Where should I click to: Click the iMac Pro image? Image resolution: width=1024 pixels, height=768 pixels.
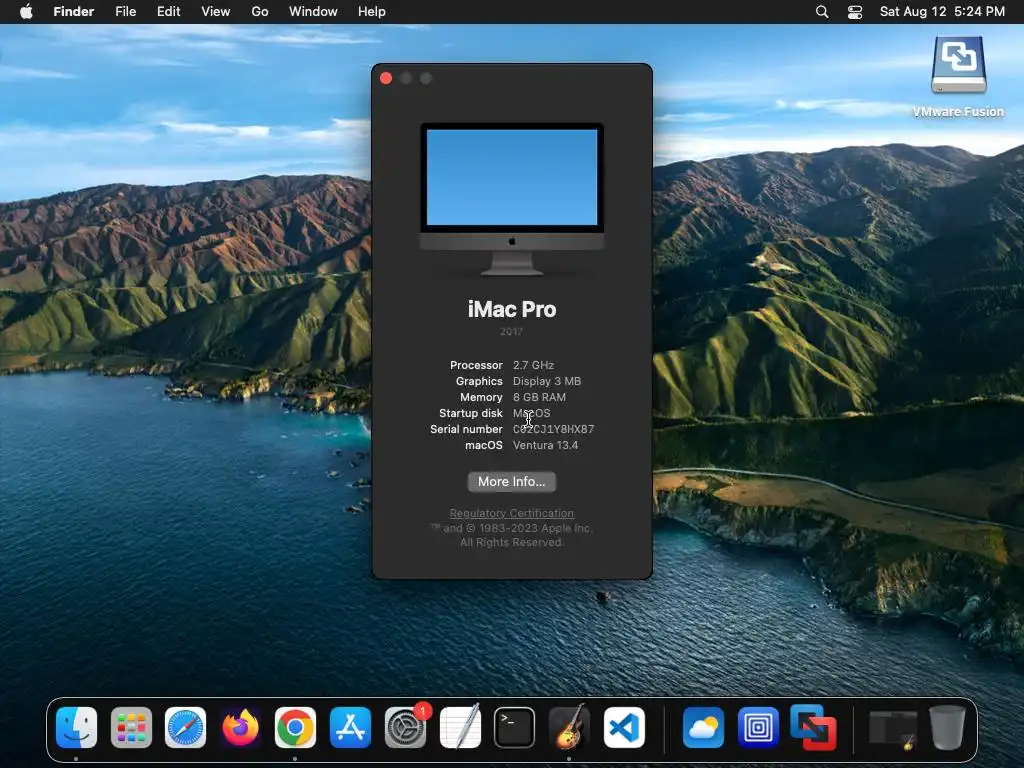(511, 199)
